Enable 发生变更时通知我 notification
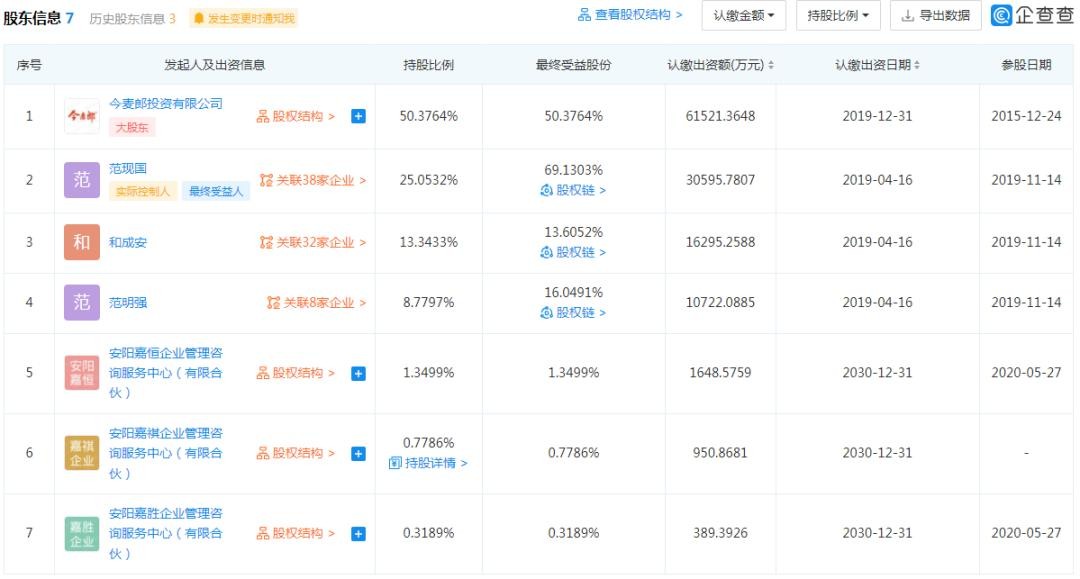 pyautogui.click(x=244, y=18)
